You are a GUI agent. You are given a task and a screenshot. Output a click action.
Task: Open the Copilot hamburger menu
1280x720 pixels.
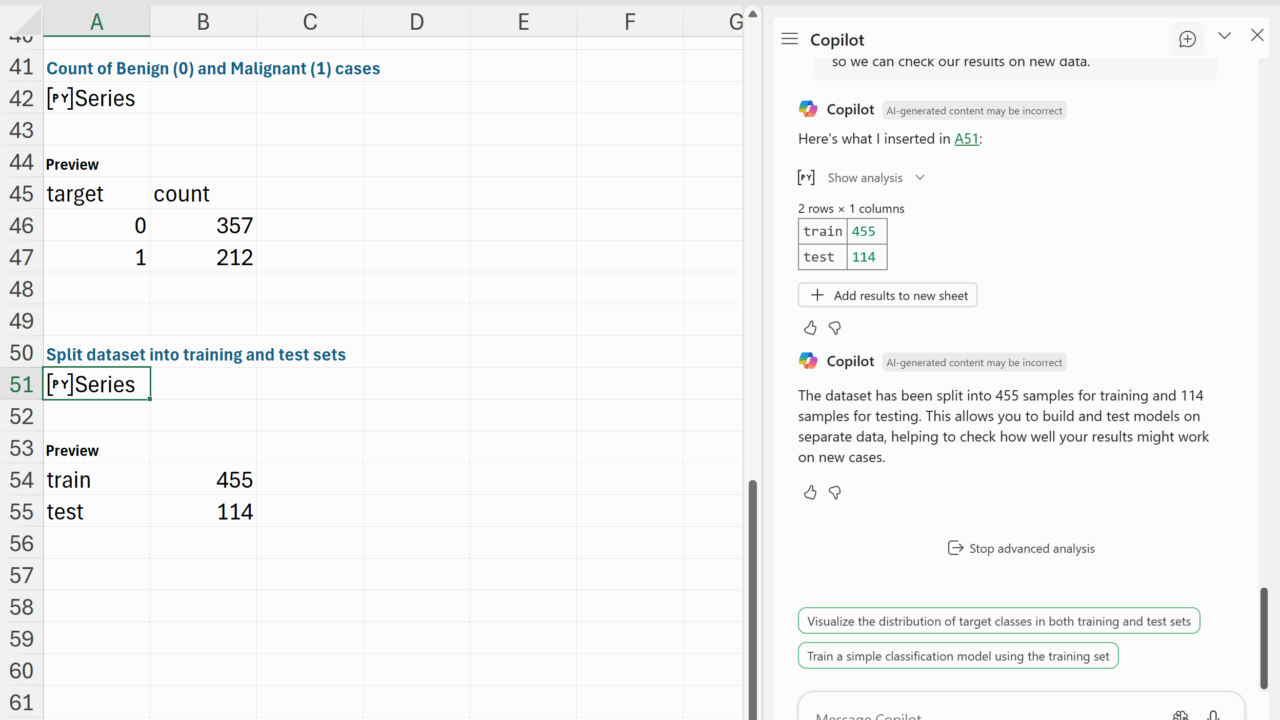coord(790,39)
